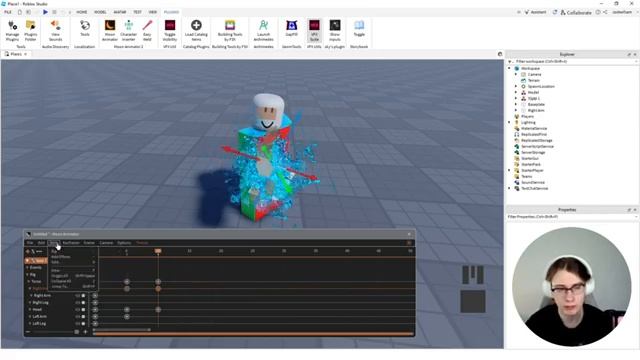Screen dimensions: 640x360
Task: Open the VFX Suite plugin
Action: click(314, 30)
